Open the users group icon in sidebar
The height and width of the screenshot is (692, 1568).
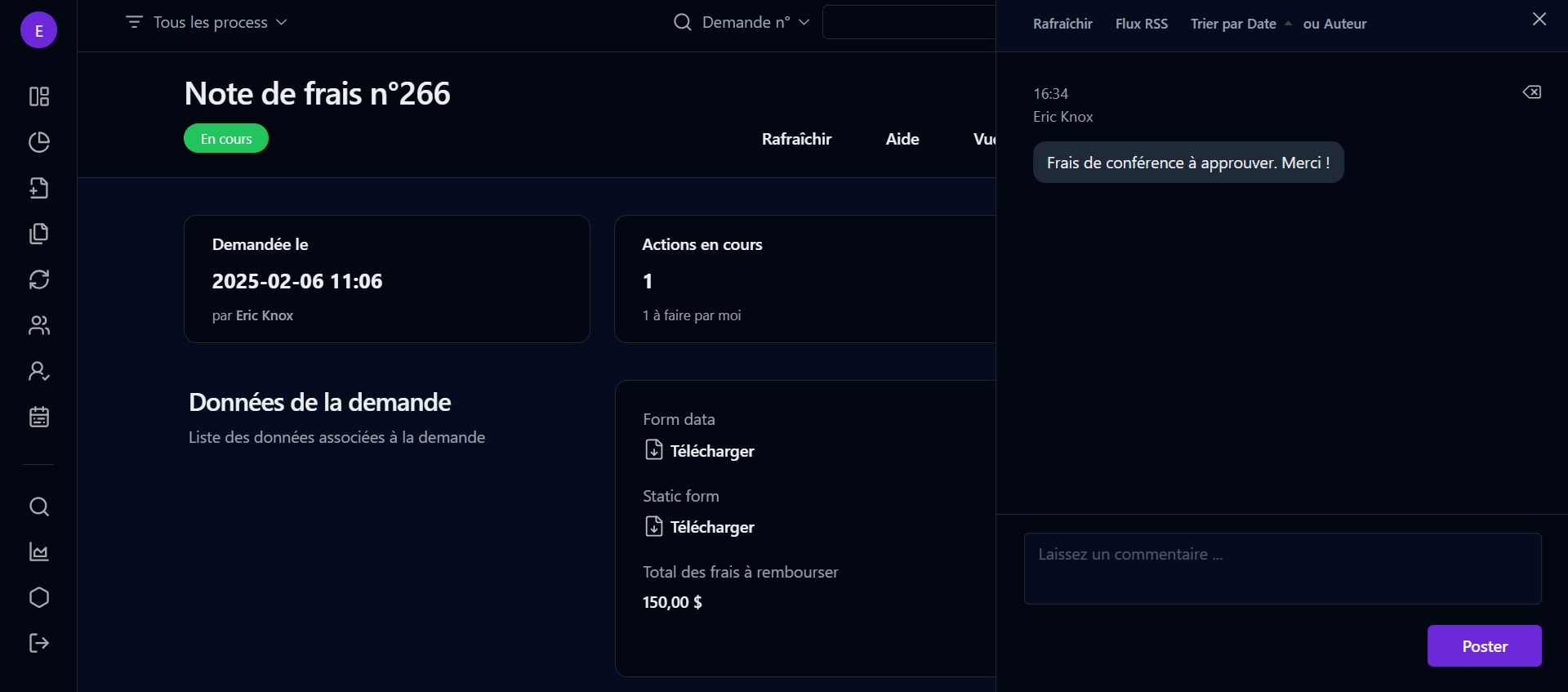point(39,325)
